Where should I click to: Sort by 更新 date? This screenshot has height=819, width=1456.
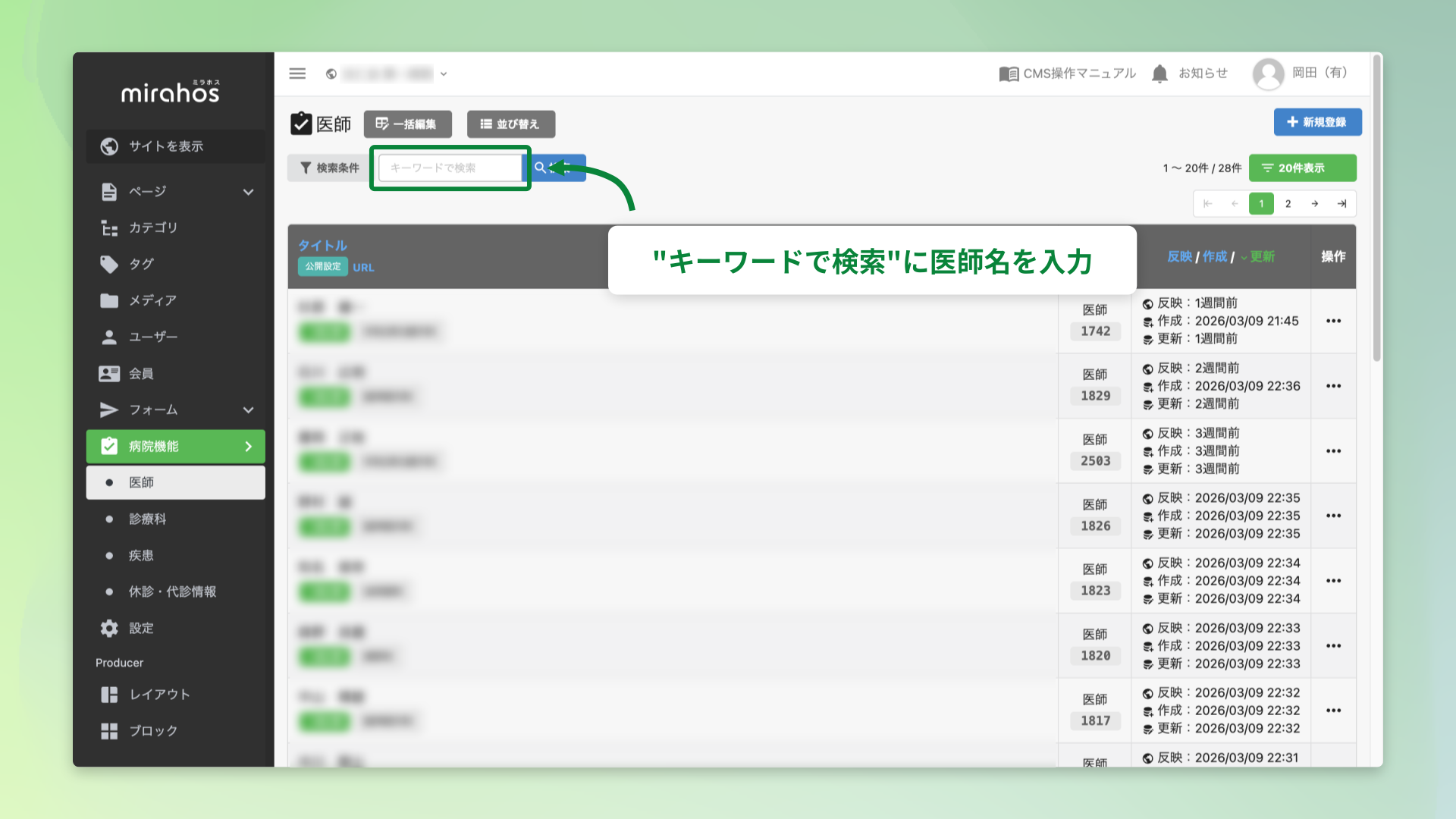[x=1258, y=257]
